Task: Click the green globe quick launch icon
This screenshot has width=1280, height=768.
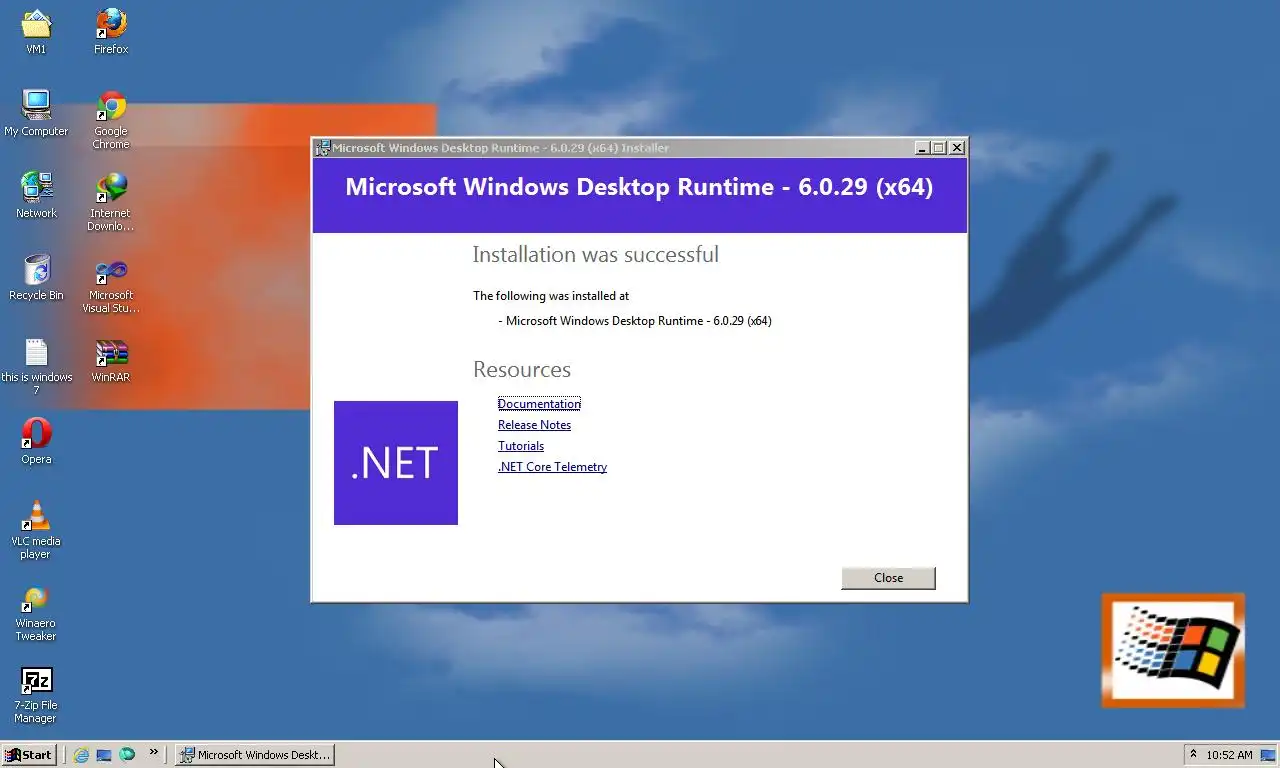Action: (x=127, y=755)
